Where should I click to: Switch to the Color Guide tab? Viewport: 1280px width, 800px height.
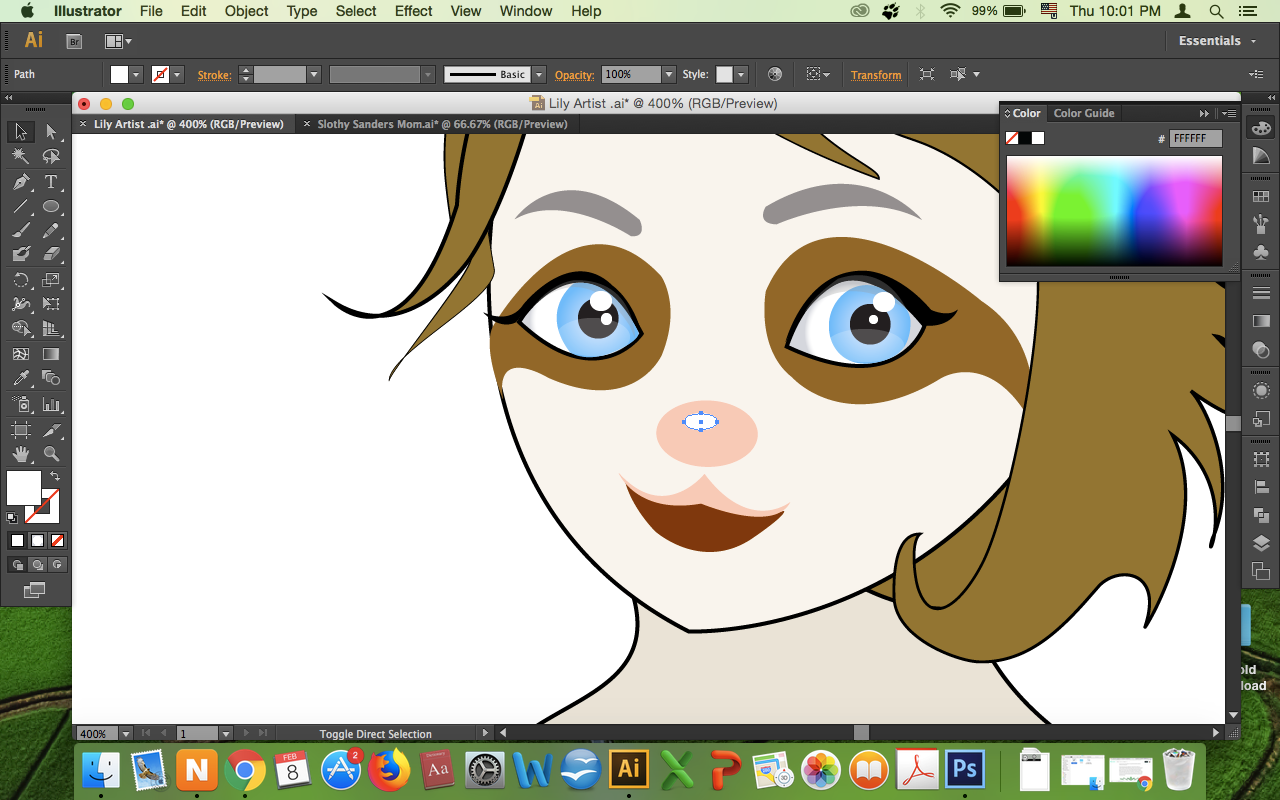[1084, 113]
